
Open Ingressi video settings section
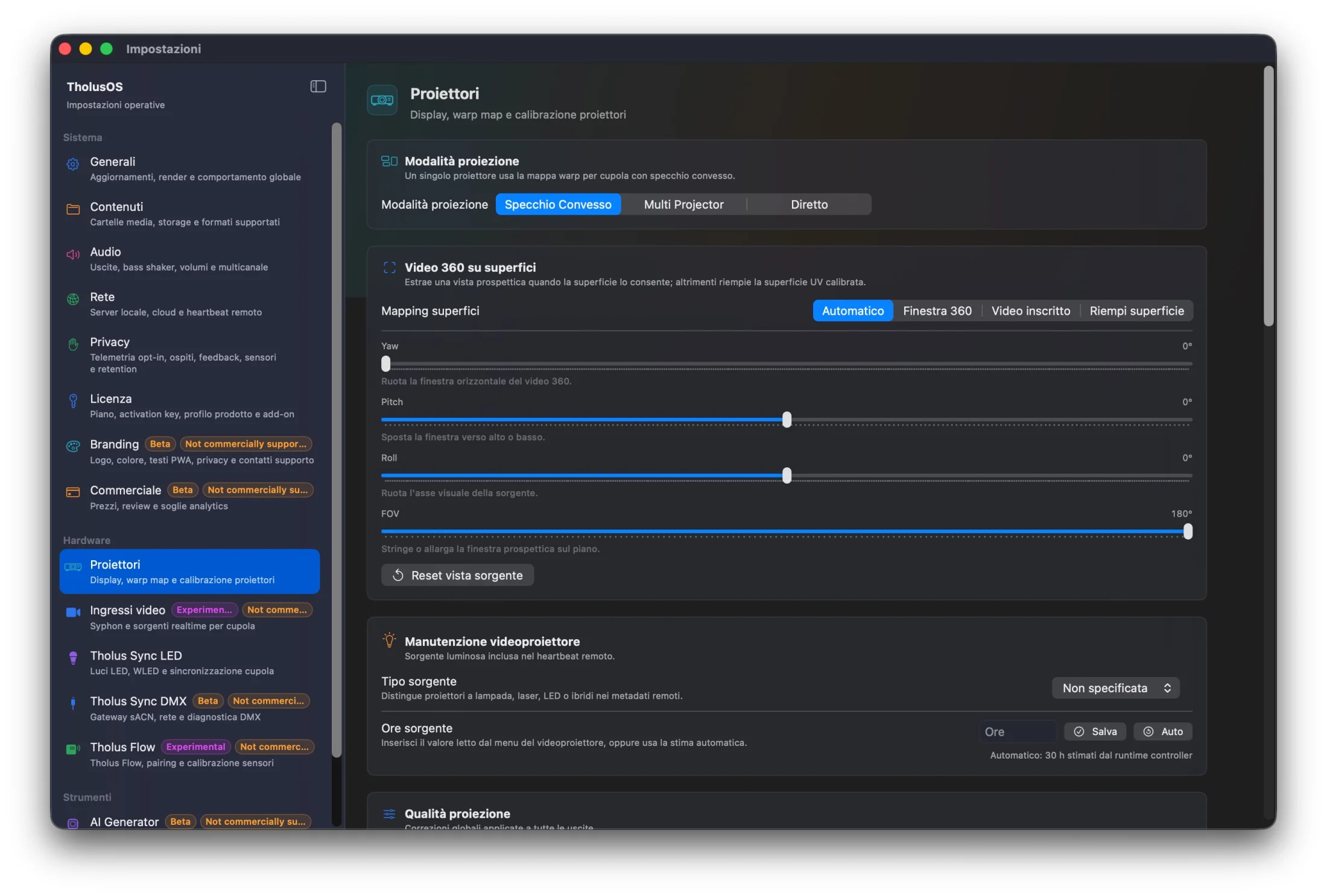click(x=189, y=617)
